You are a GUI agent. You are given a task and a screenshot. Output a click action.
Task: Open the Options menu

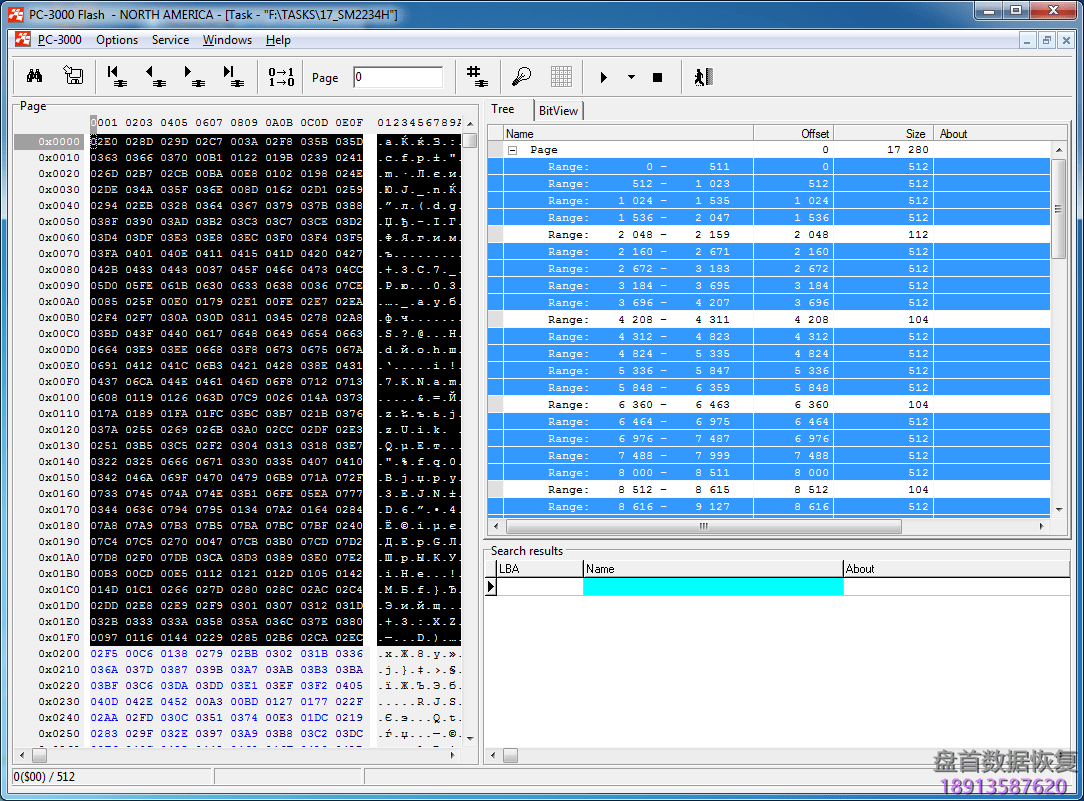[x=117, y=40]
